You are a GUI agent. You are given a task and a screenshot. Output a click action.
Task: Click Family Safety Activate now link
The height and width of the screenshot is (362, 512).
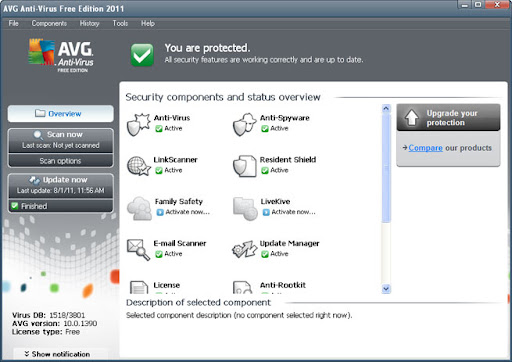tap(188, 212)
